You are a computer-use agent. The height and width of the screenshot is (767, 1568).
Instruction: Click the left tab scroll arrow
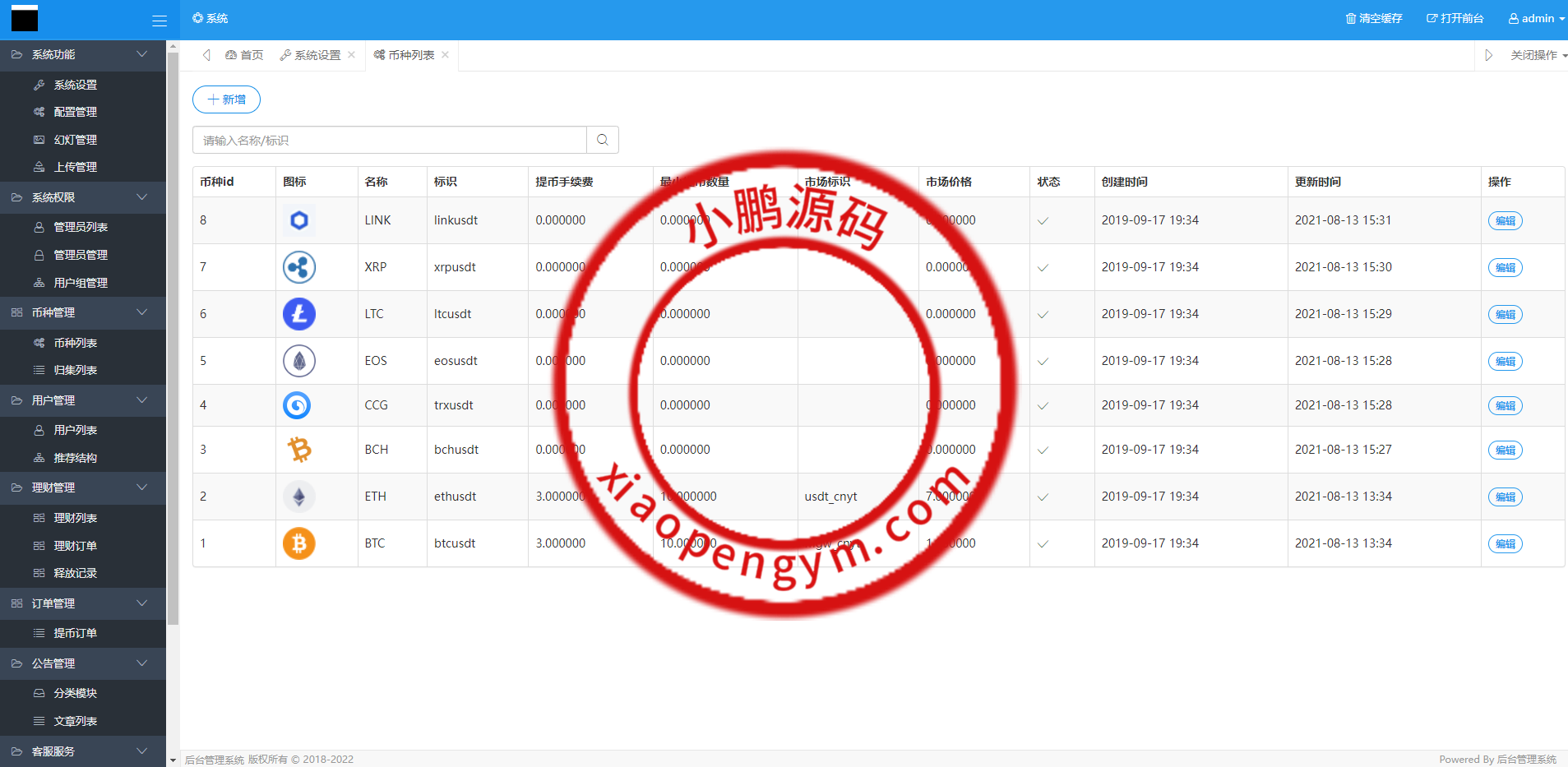tap(206, 55)
